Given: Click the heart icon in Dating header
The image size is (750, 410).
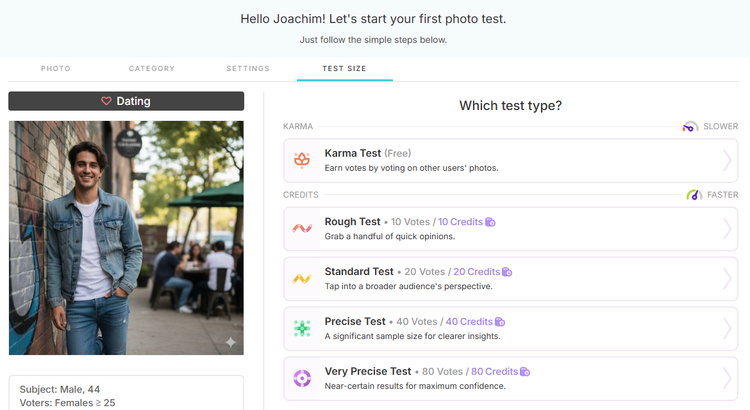Looking at the screenshot, I should (106, 101).
